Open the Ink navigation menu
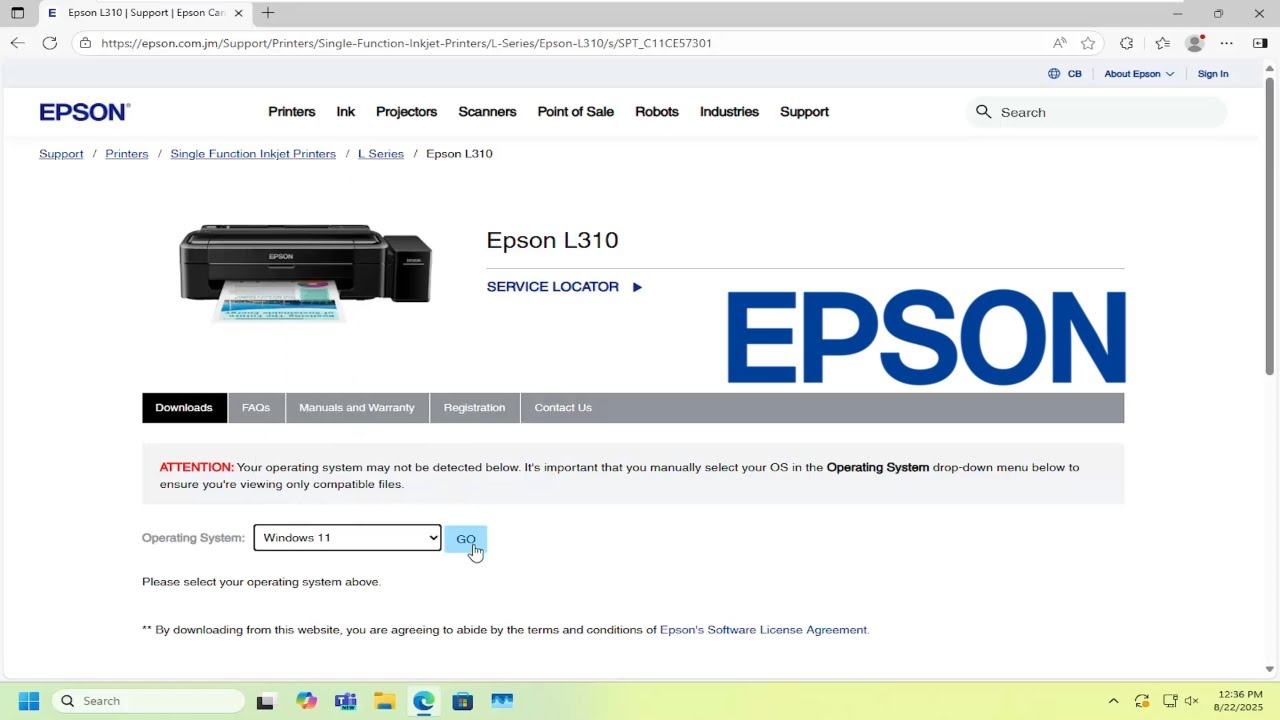 point(346,112)
